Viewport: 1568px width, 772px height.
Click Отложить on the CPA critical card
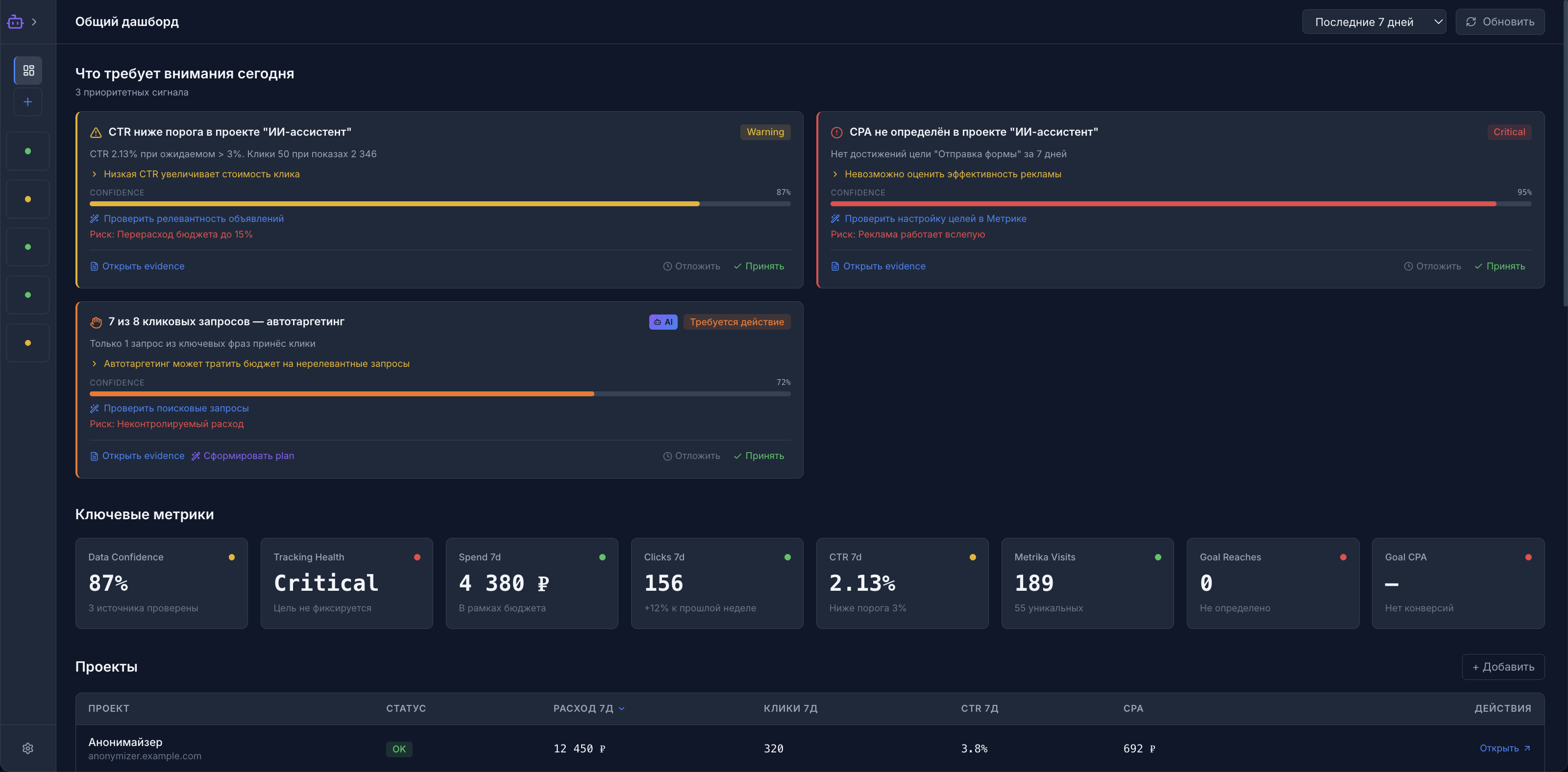[x=1432, y=266]
